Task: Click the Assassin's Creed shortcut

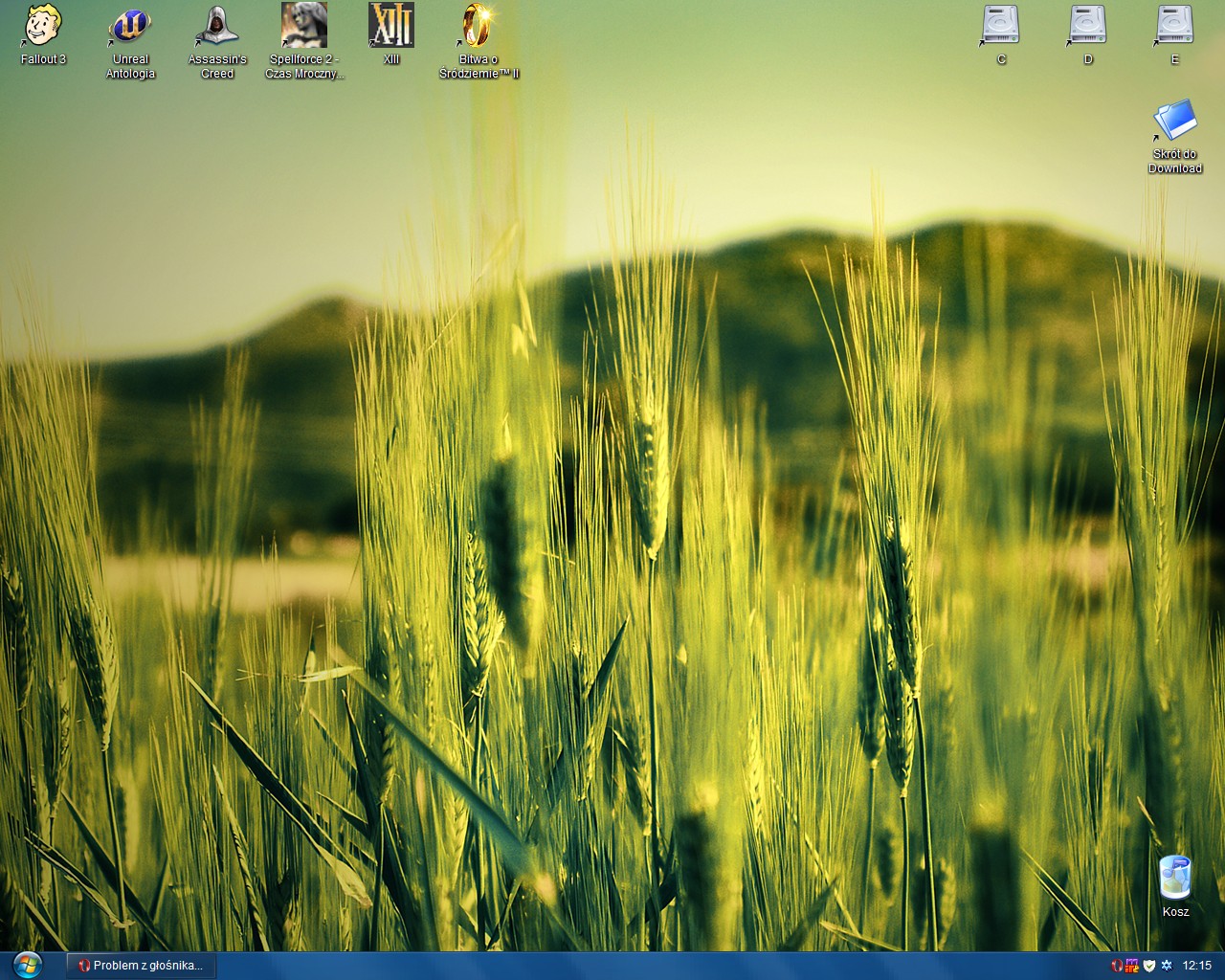Action: point(217,26)
